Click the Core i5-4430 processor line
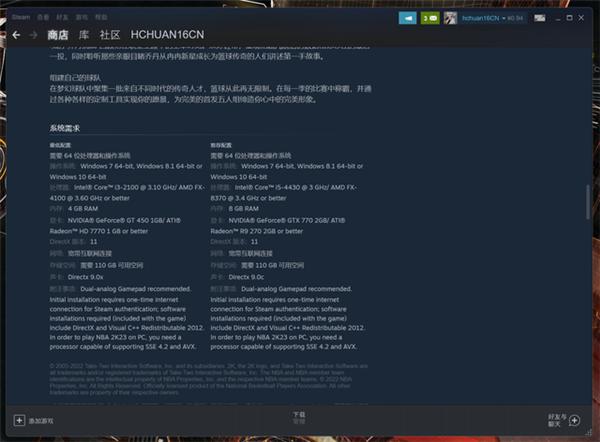This screenshot has width=600, height=442. coord(296,188)
